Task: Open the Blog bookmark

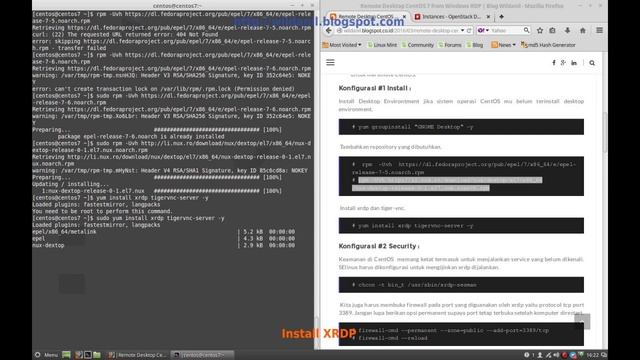Action: pos(475,45)
